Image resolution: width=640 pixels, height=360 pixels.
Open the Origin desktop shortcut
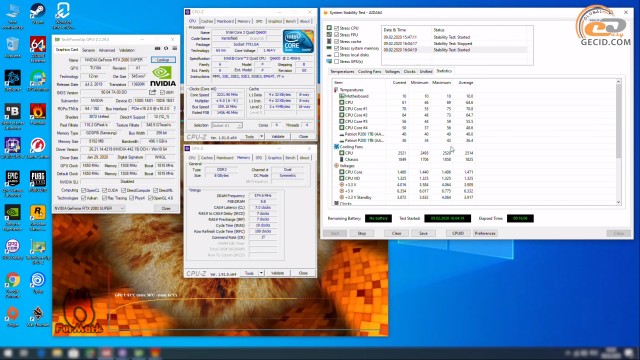pos(13,316)
